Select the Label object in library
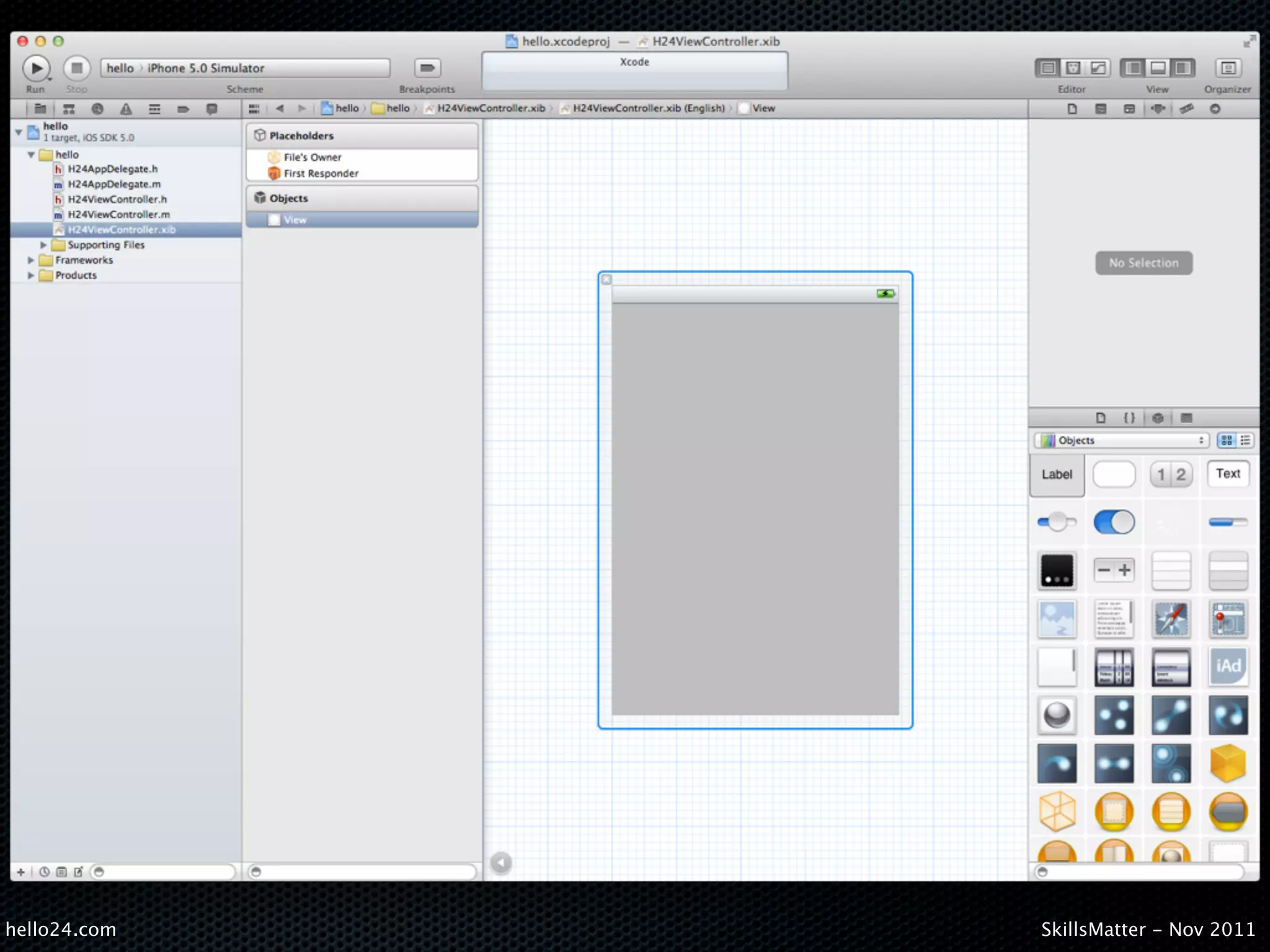 1057,475
